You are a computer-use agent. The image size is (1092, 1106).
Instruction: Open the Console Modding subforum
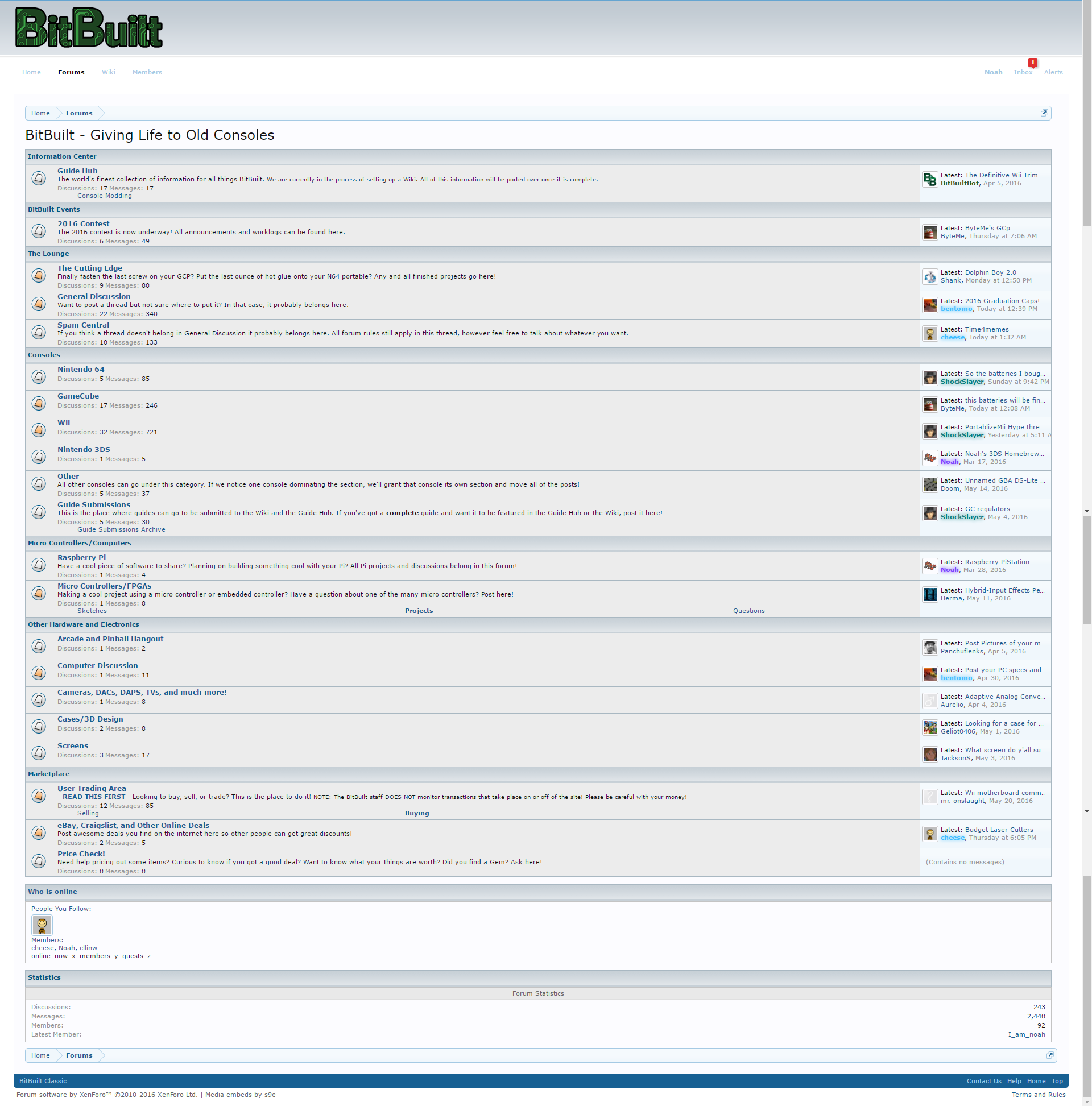click(x=104, y=196)
